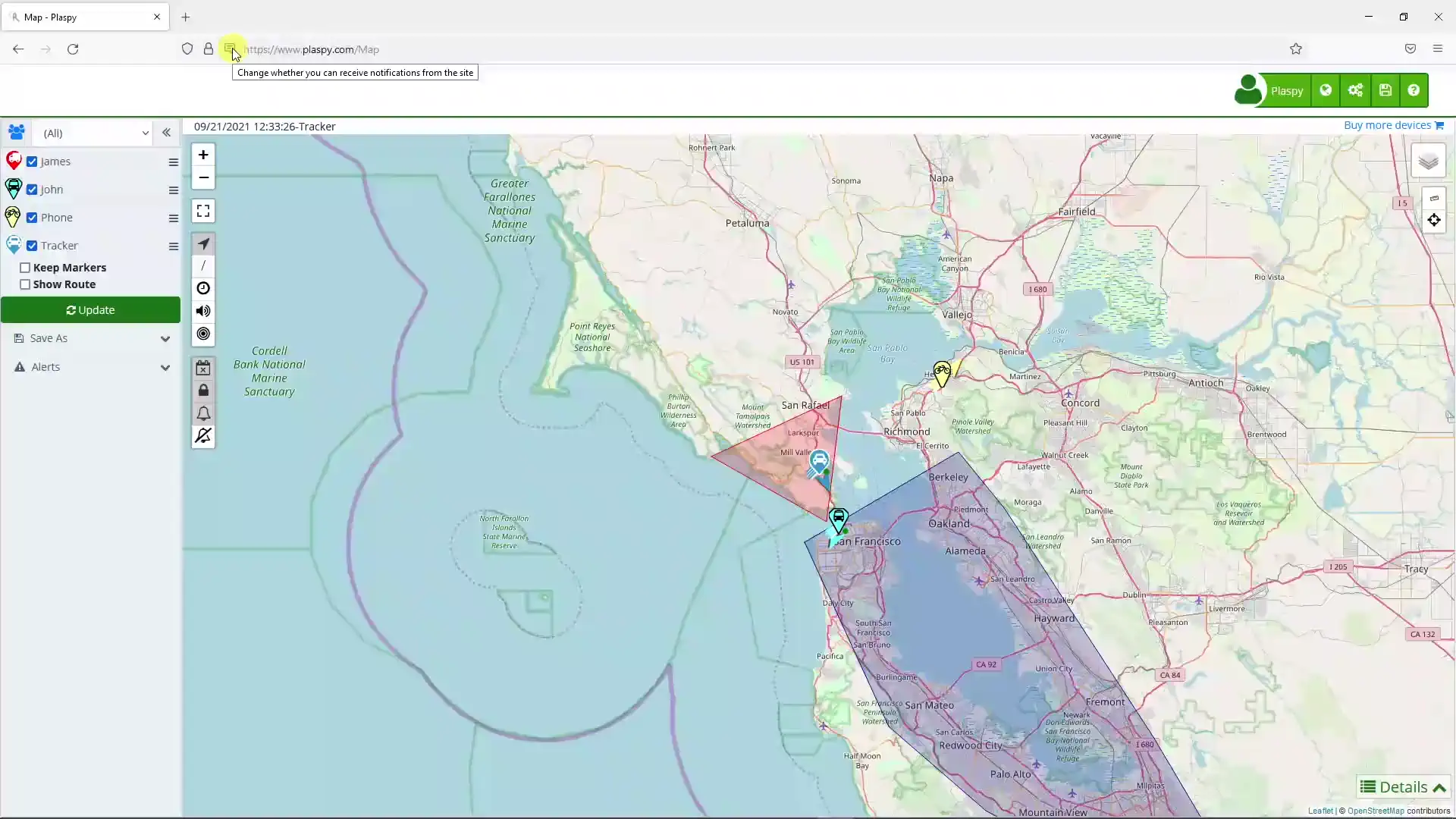1456x819 pixels.
Task: Open the menu for John device
Action: click(173, 190)
